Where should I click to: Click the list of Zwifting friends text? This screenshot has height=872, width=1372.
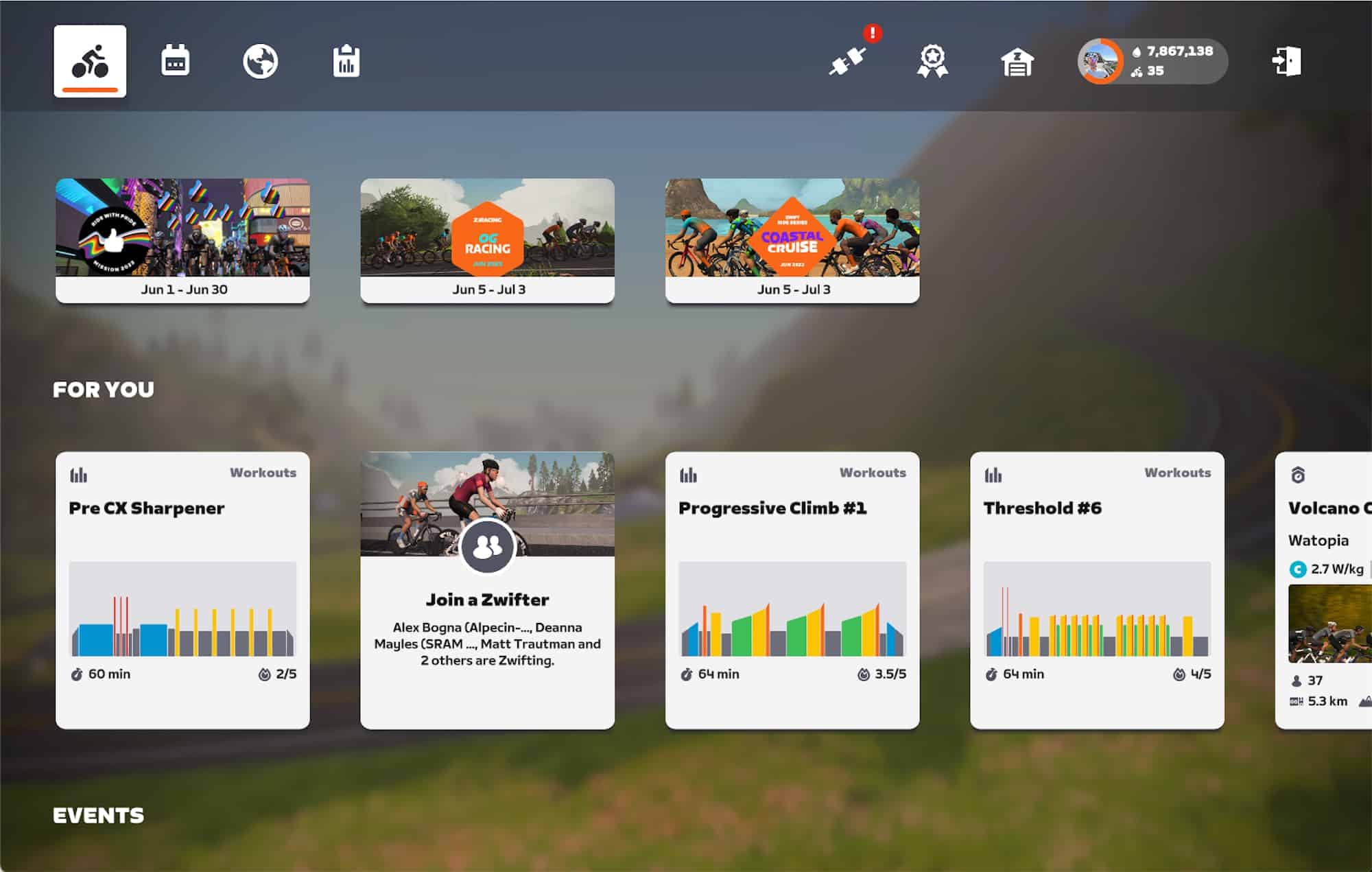(487, 644)
